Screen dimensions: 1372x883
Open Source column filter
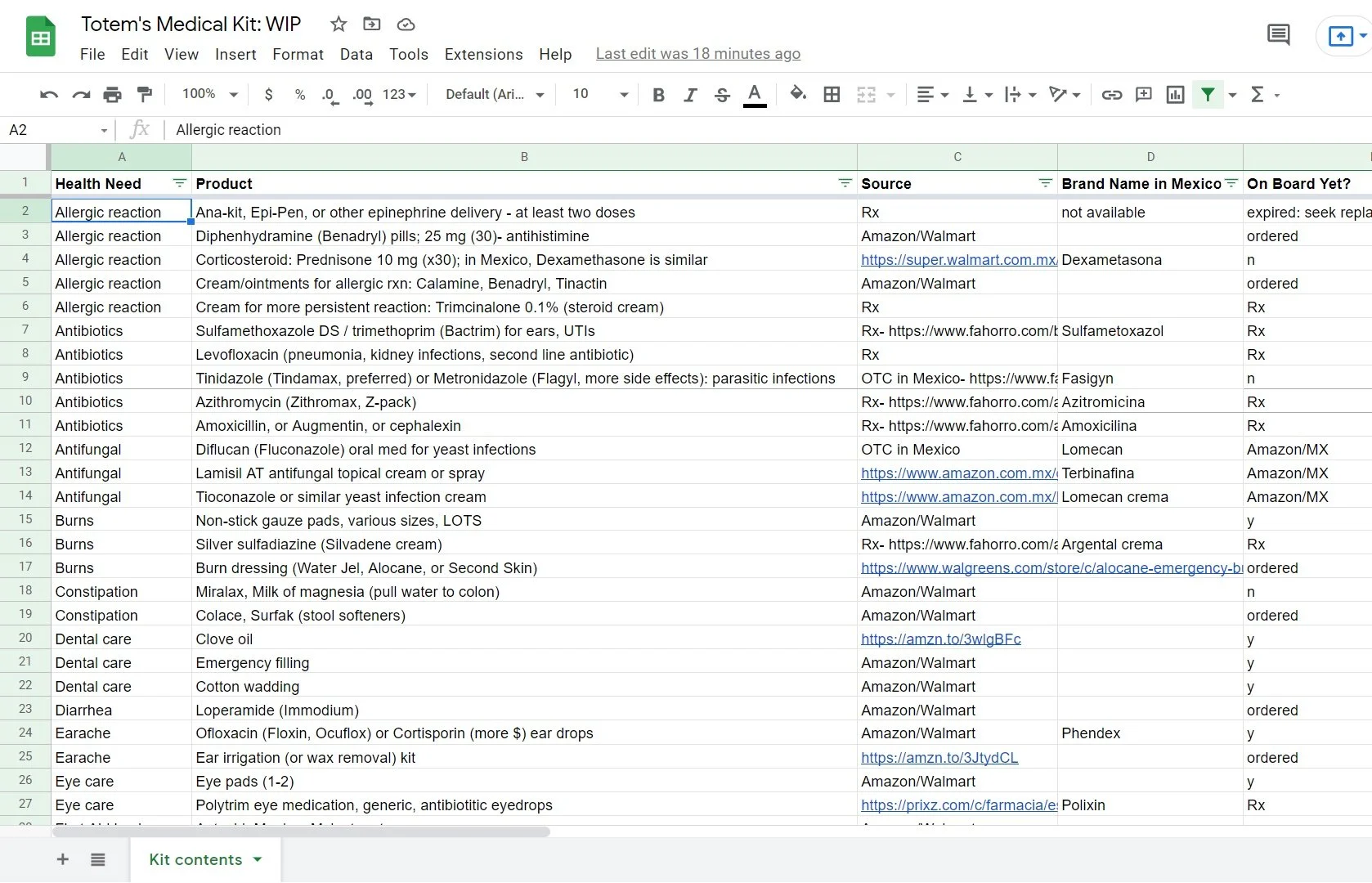1045,183
